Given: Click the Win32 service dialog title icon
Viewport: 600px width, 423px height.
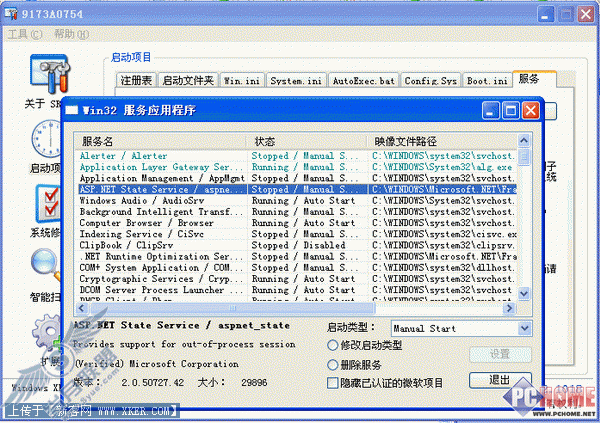Looking at the screenshot, I should point(72,110).
